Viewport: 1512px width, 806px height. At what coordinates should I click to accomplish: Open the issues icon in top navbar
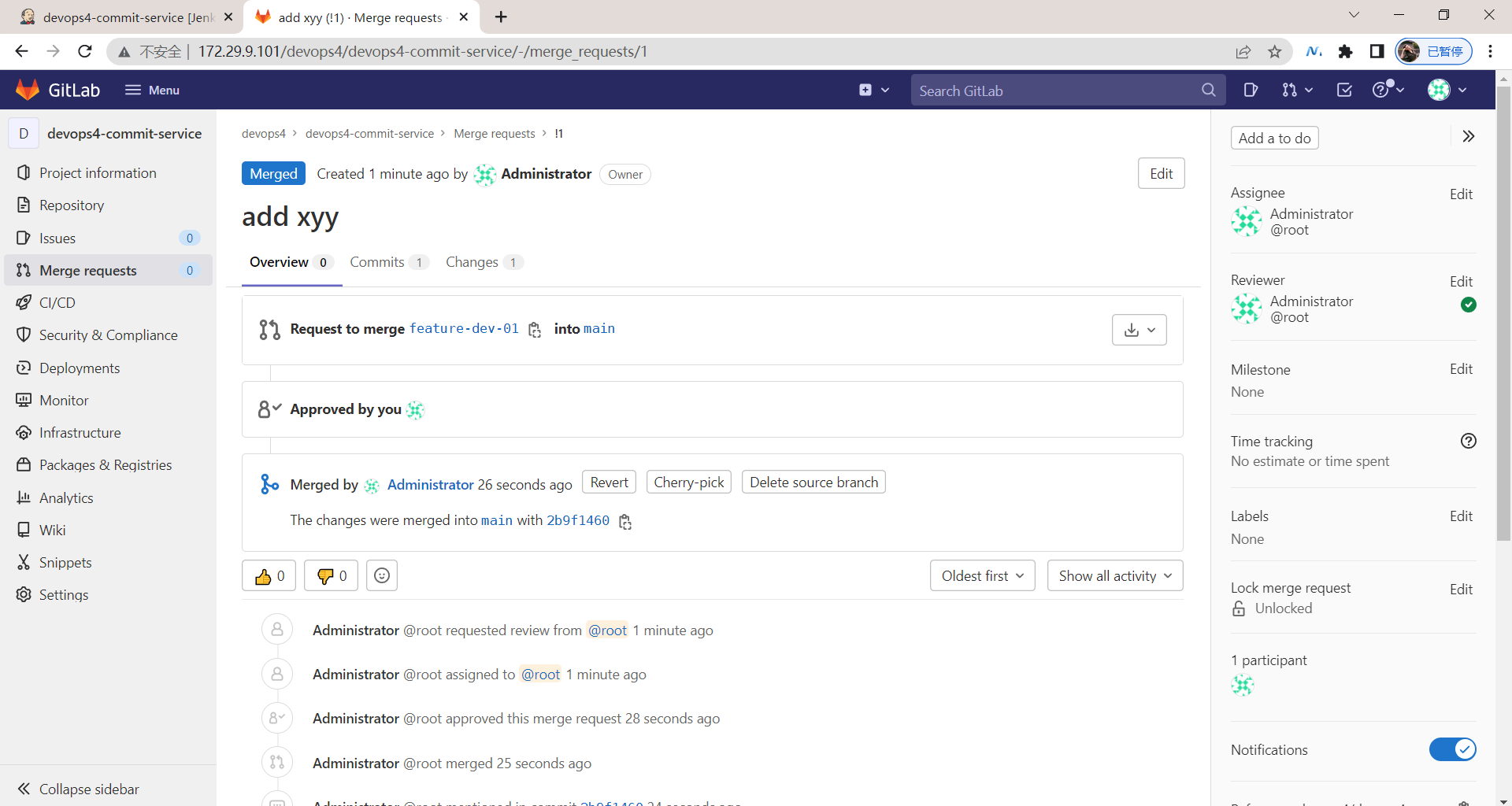click(x=1251, y=90)
